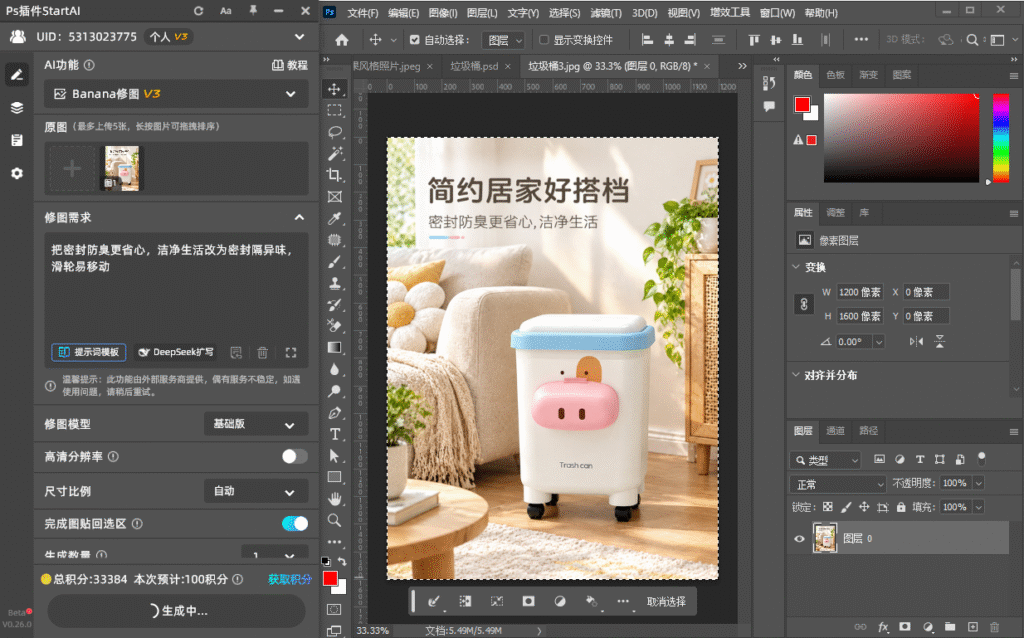Select the Brush tool
The width and height of the screenshot is (1024, 638).
tap(334, 262)
